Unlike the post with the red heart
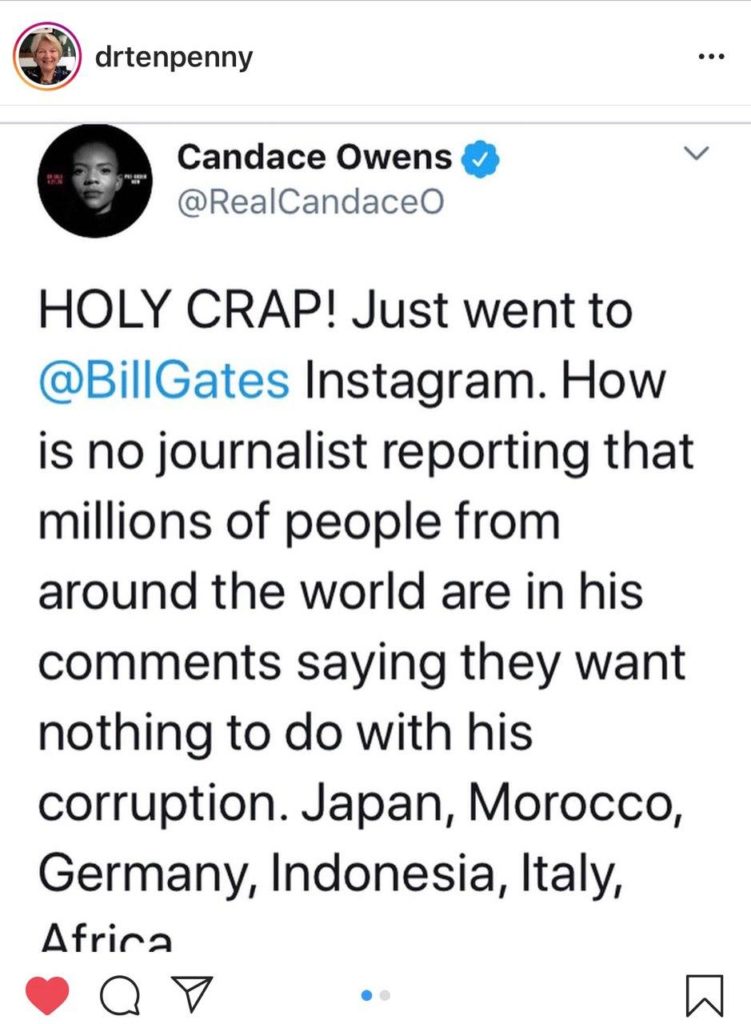 point(45,993)
